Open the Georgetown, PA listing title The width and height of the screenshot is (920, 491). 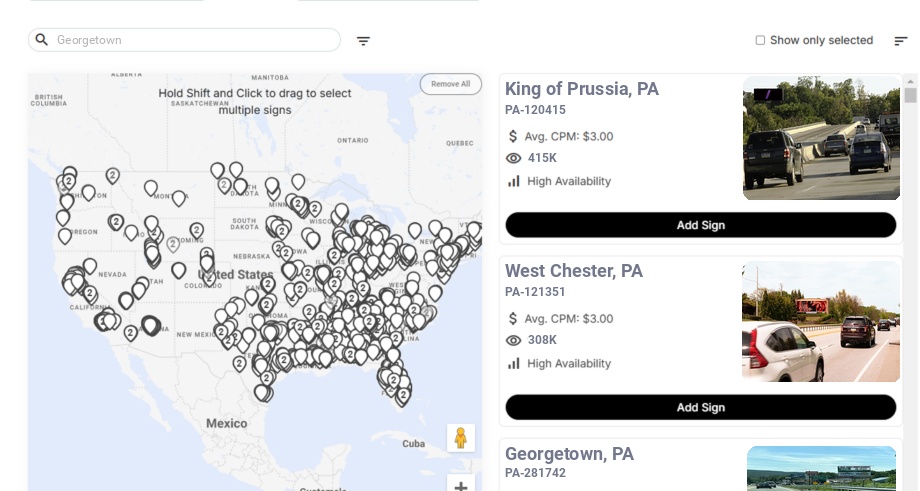tap(569, 454)
